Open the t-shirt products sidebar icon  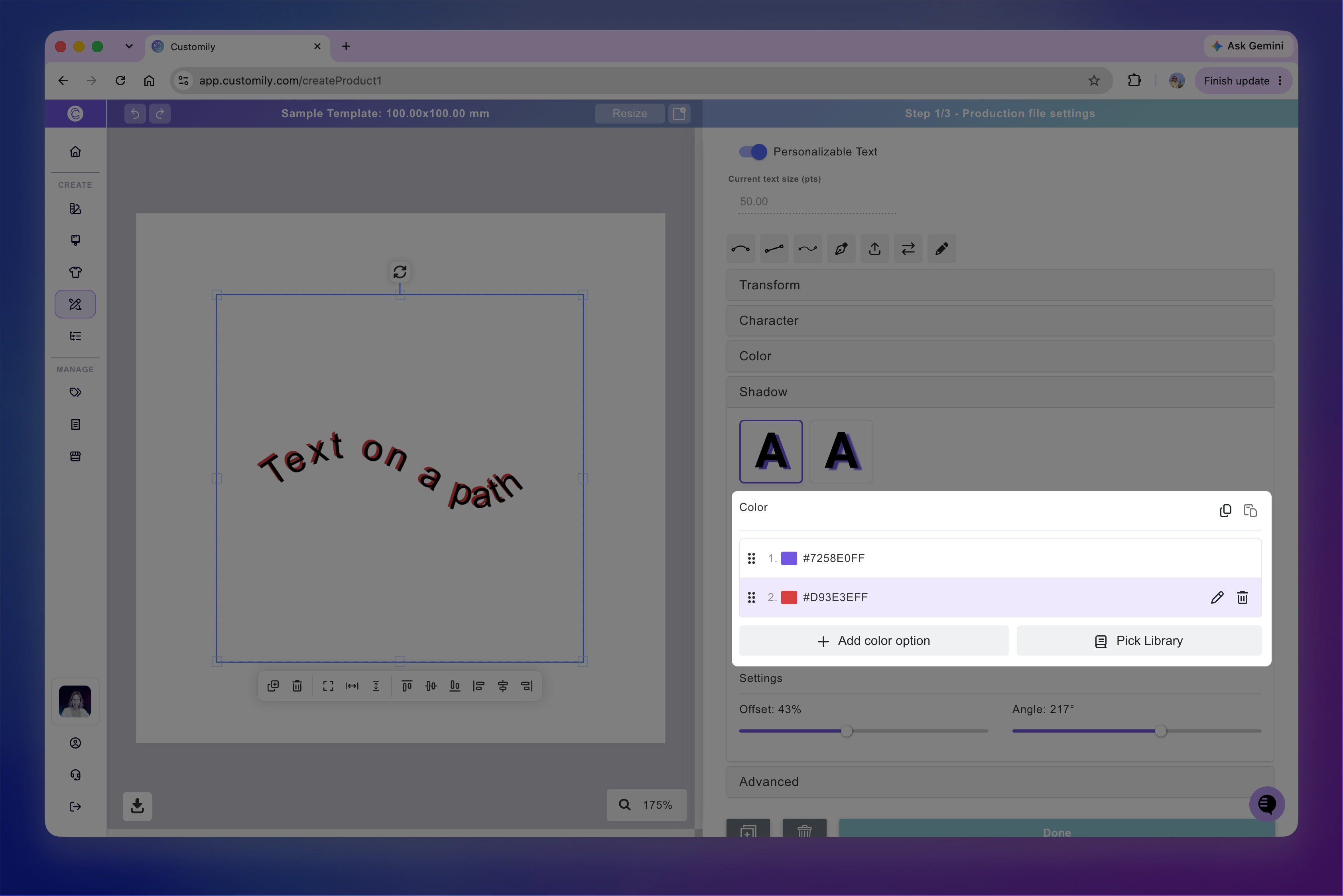coord(75,272)
